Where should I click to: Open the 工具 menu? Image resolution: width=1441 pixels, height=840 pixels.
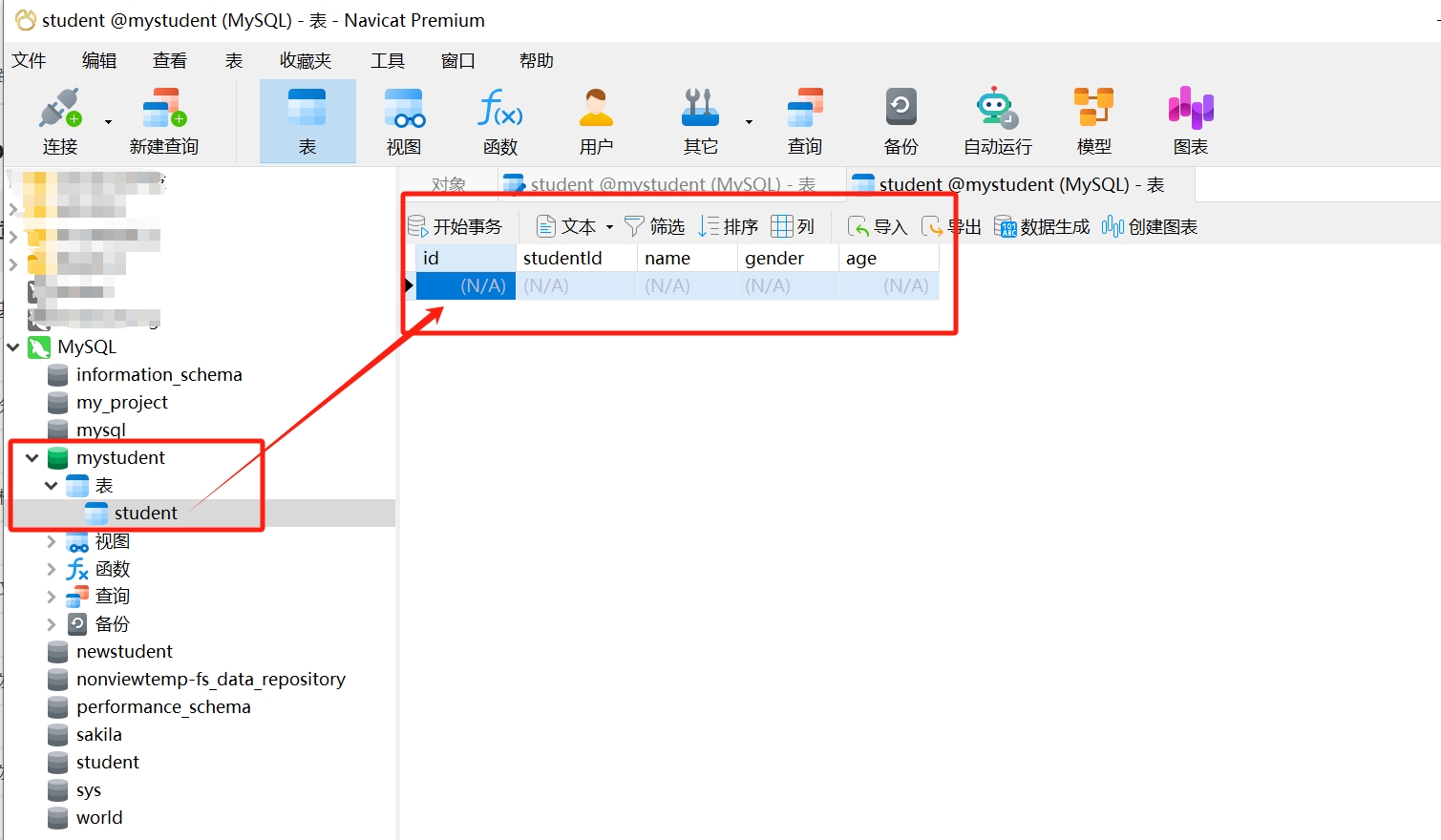pyautogui.click(x=387, y=61)
